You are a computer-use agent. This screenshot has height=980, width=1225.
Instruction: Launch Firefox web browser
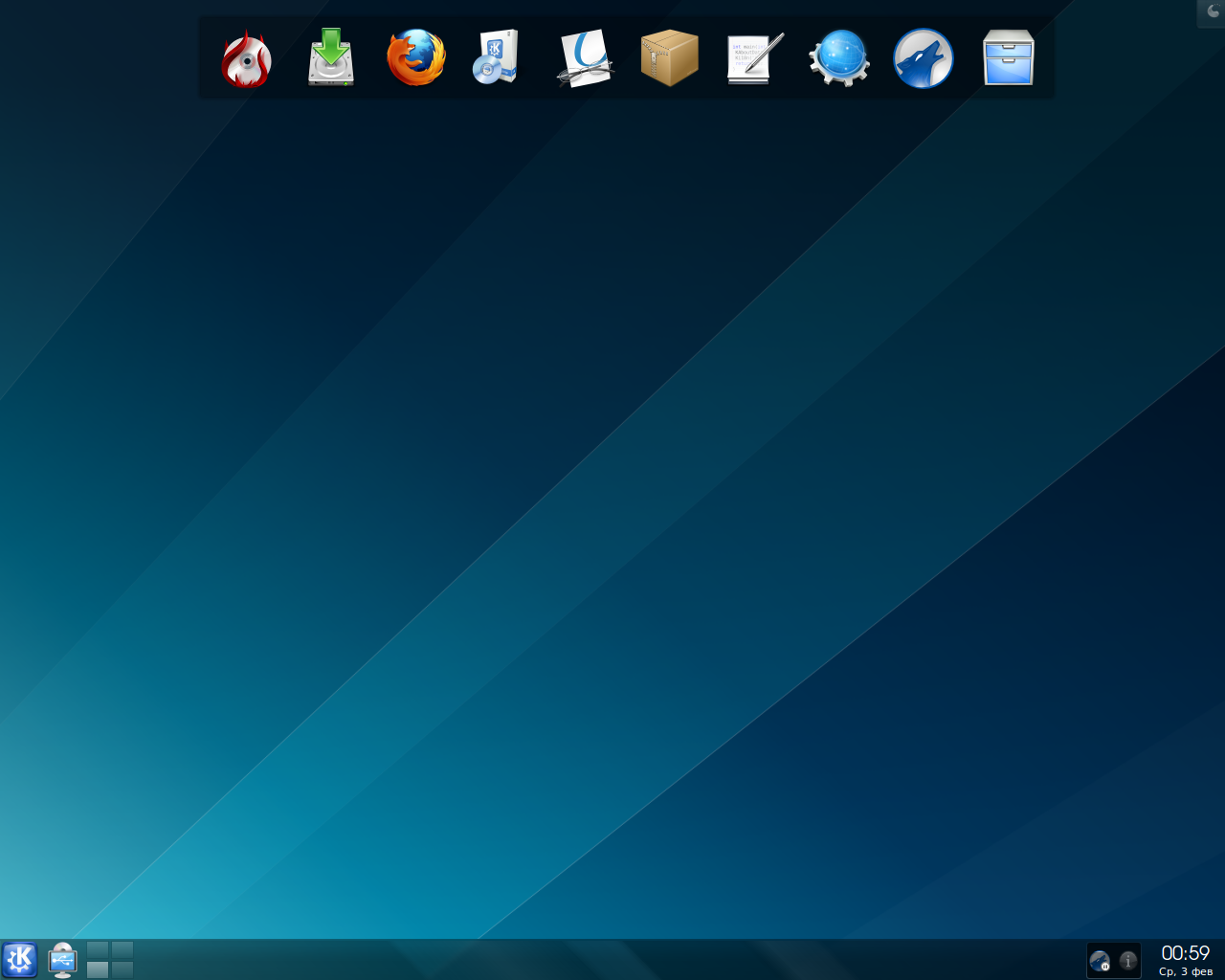click(416, 57)
